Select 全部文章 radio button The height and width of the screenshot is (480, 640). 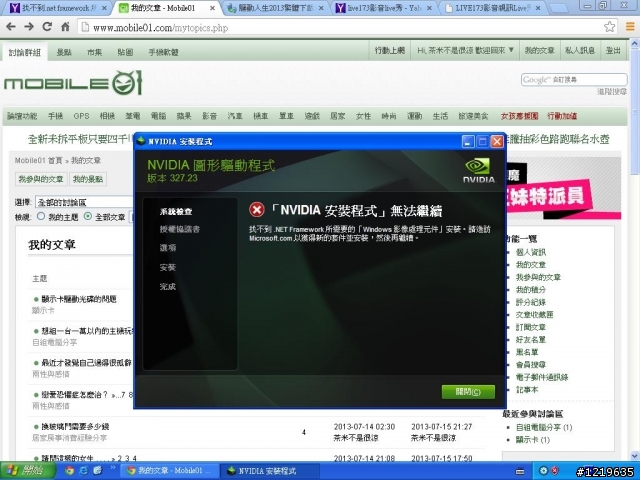tap(87, 216)
